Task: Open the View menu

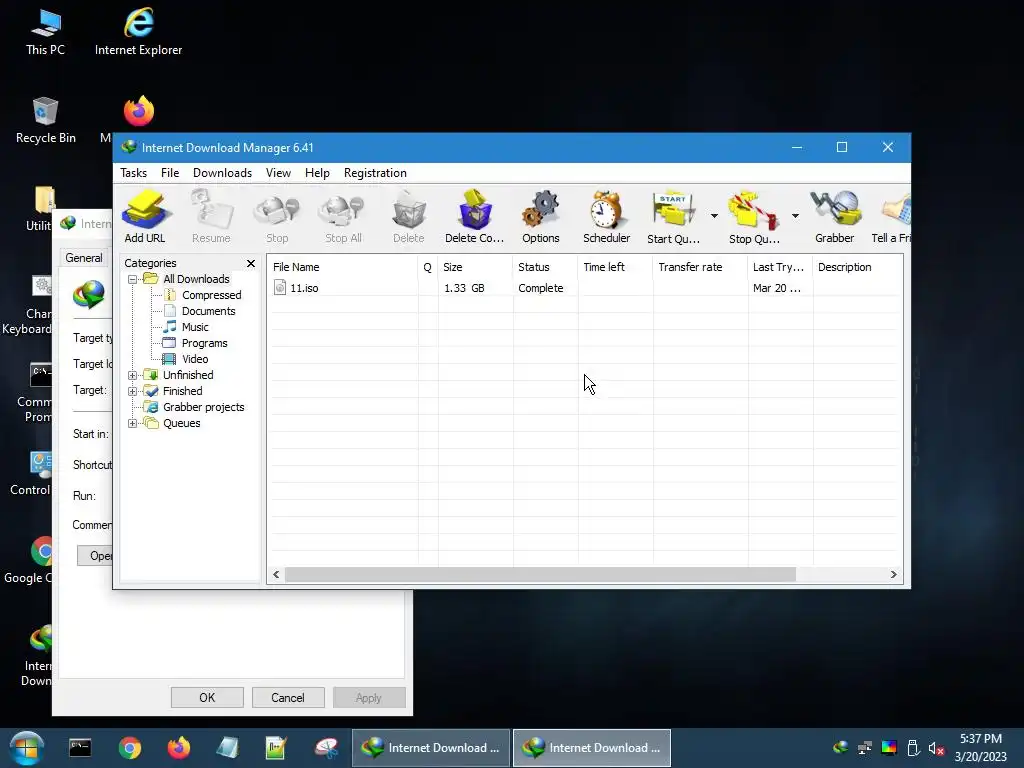Action: pos(278,173)
